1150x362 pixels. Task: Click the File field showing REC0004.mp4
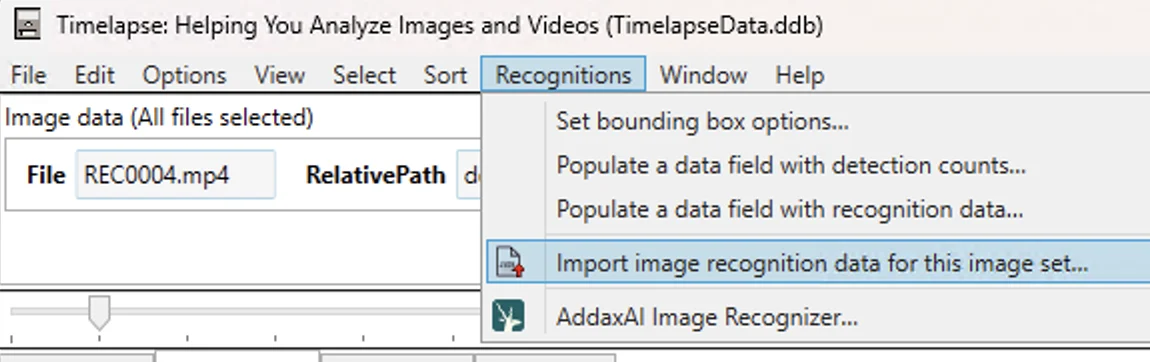click(x=175, y=174)
